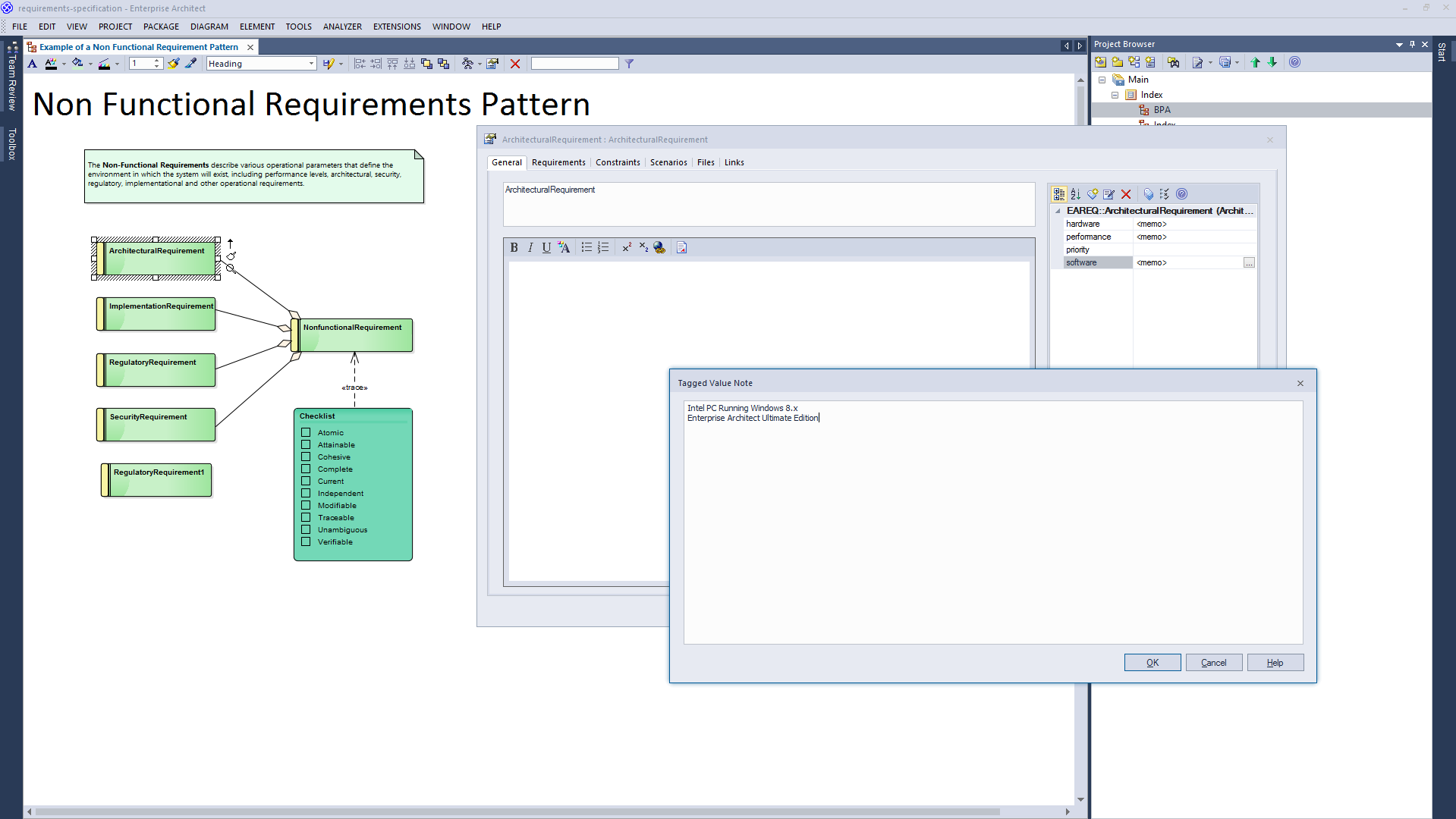Click the bulleted list icon in notes
Image resolution: width=1456 pixels, height=819 pixels.
point(586,247)
